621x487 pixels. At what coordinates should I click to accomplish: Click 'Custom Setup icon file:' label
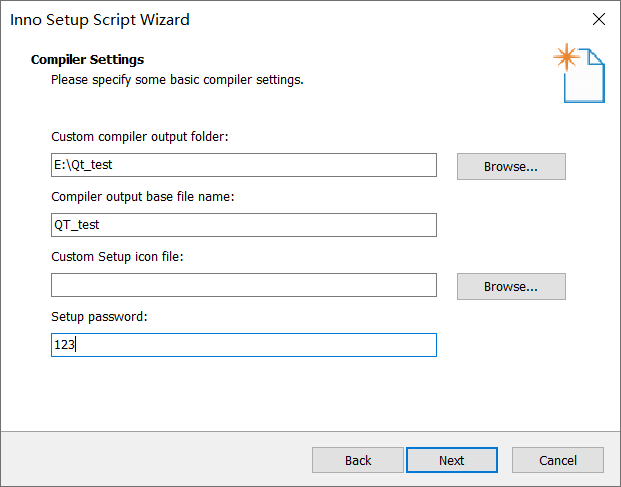click(x=117, y=257)
